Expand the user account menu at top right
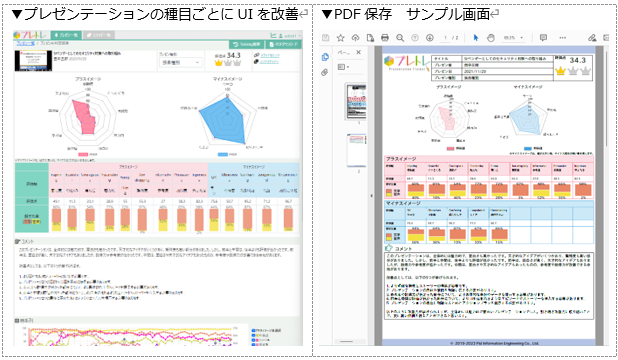 click(290, 35)
